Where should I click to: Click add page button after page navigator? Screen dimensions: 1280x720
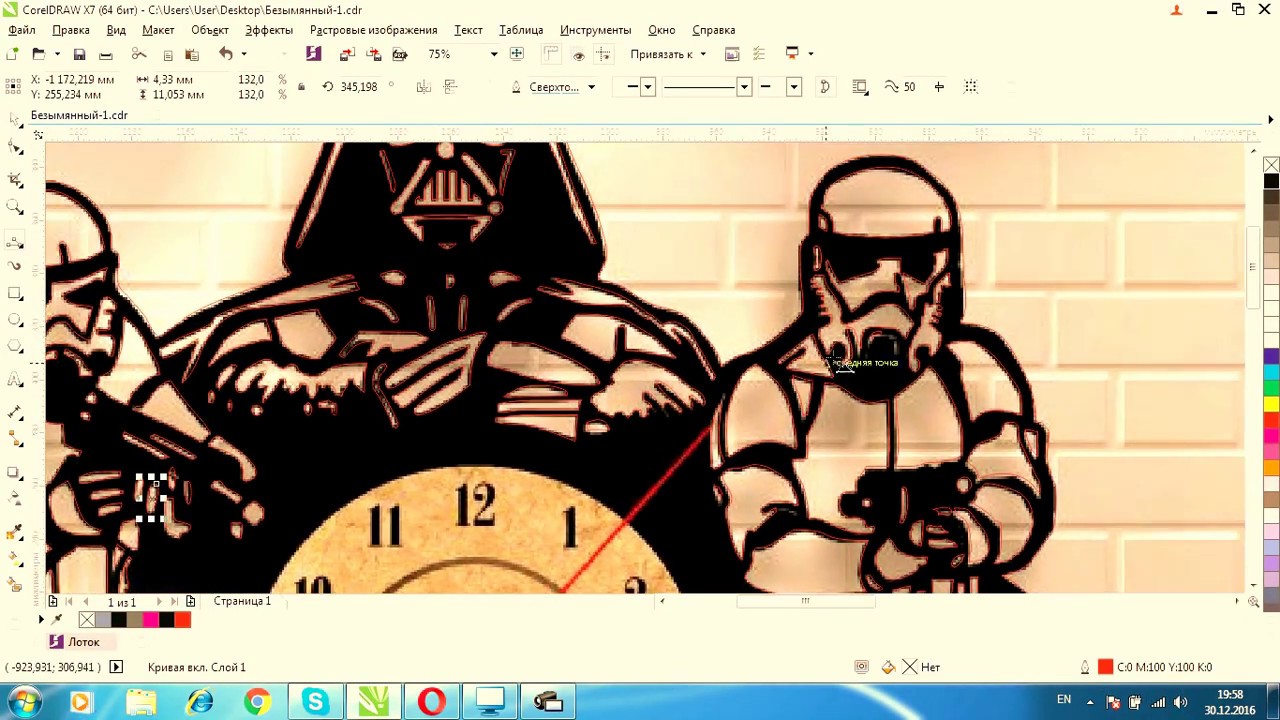(191, 602)
